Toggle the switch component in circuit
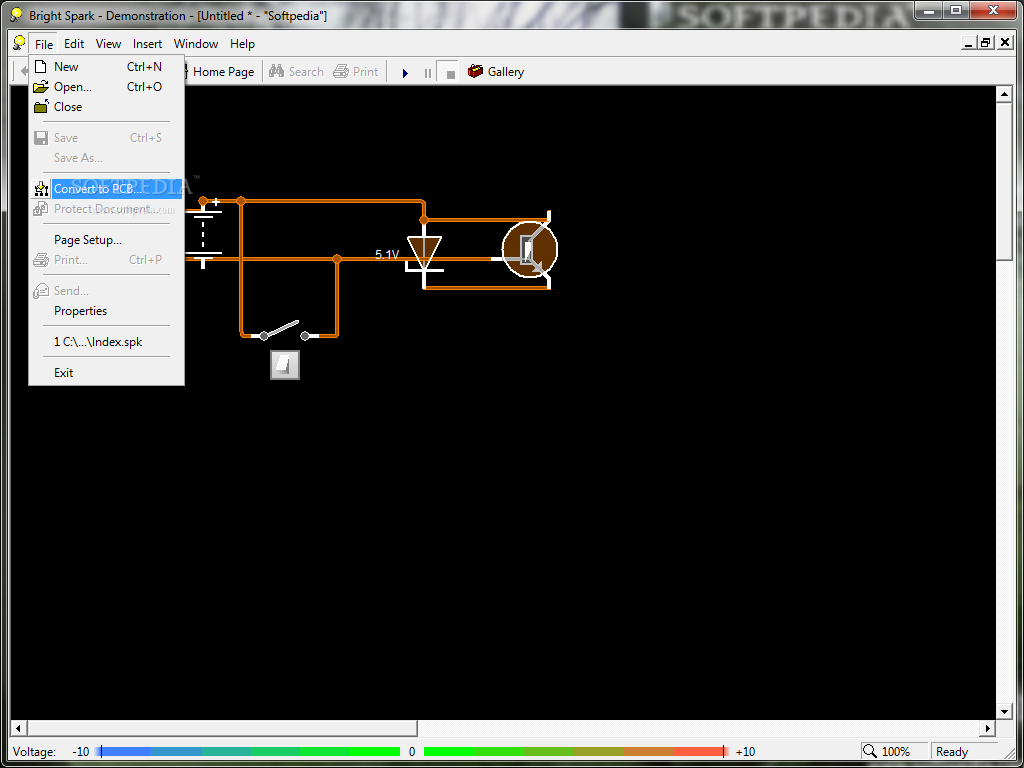Screen dimensions: 1024x768 284,330
